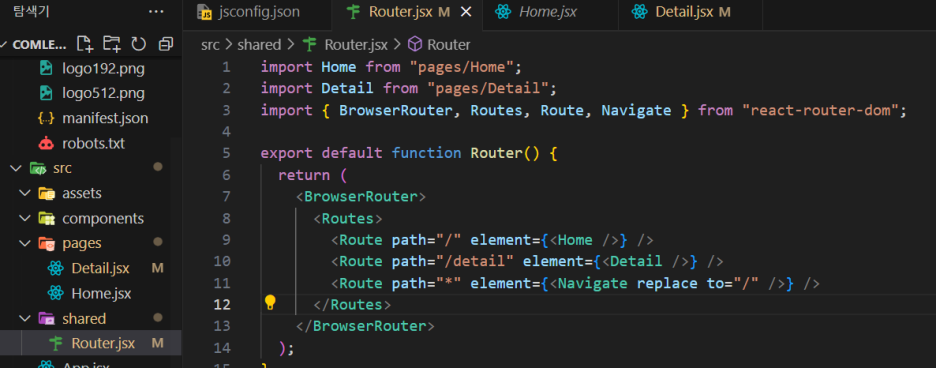Expand the assets folder chevron

click(24, 194)
